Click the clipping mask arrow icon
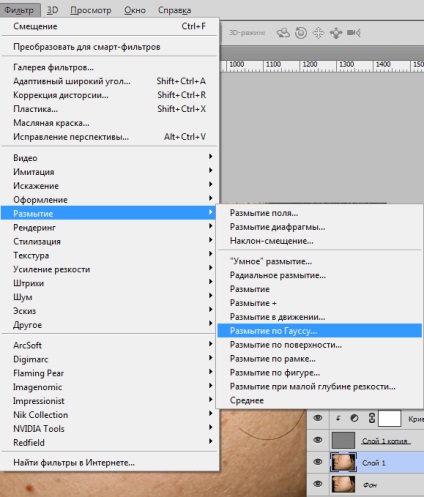Screen dimensions: 424x497 338,418
